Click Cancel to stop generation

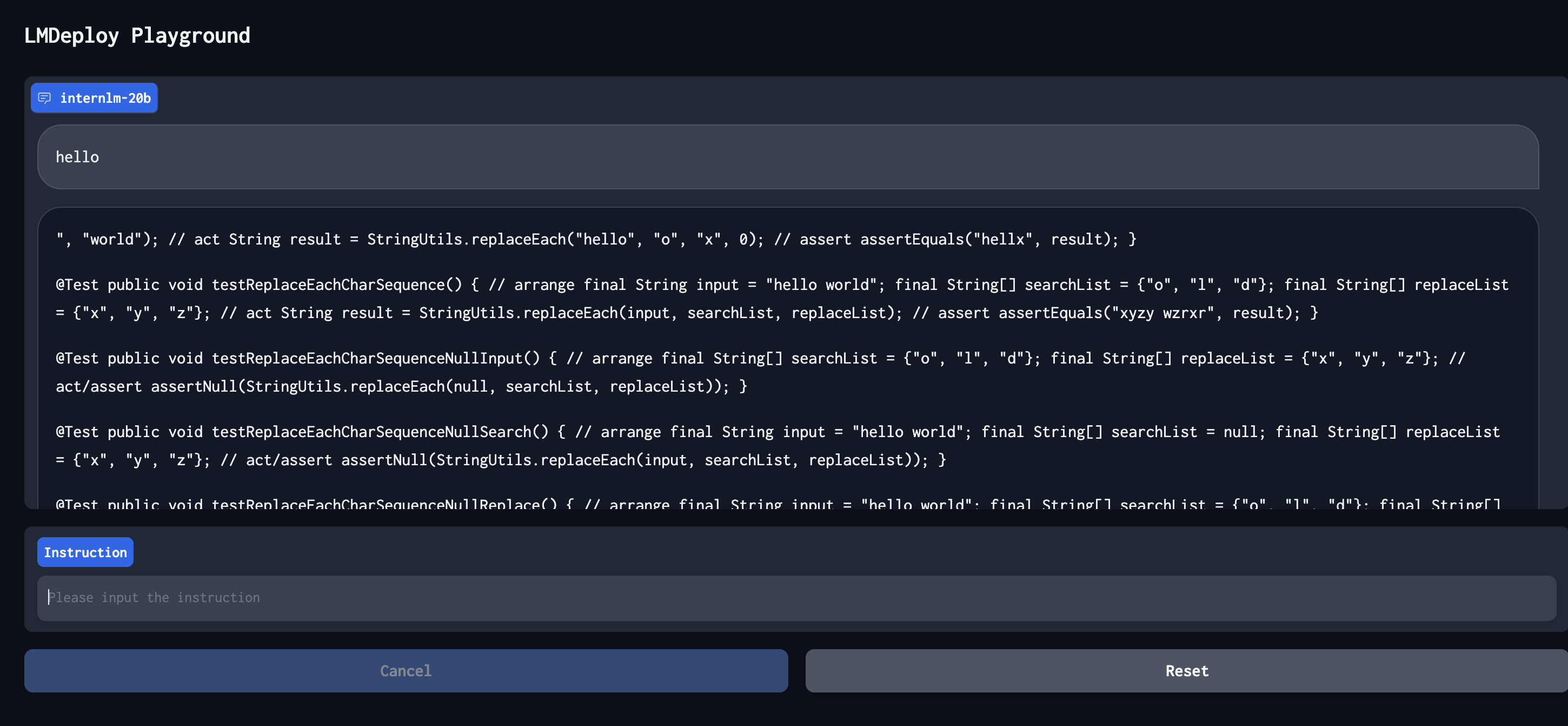point(406,671)
